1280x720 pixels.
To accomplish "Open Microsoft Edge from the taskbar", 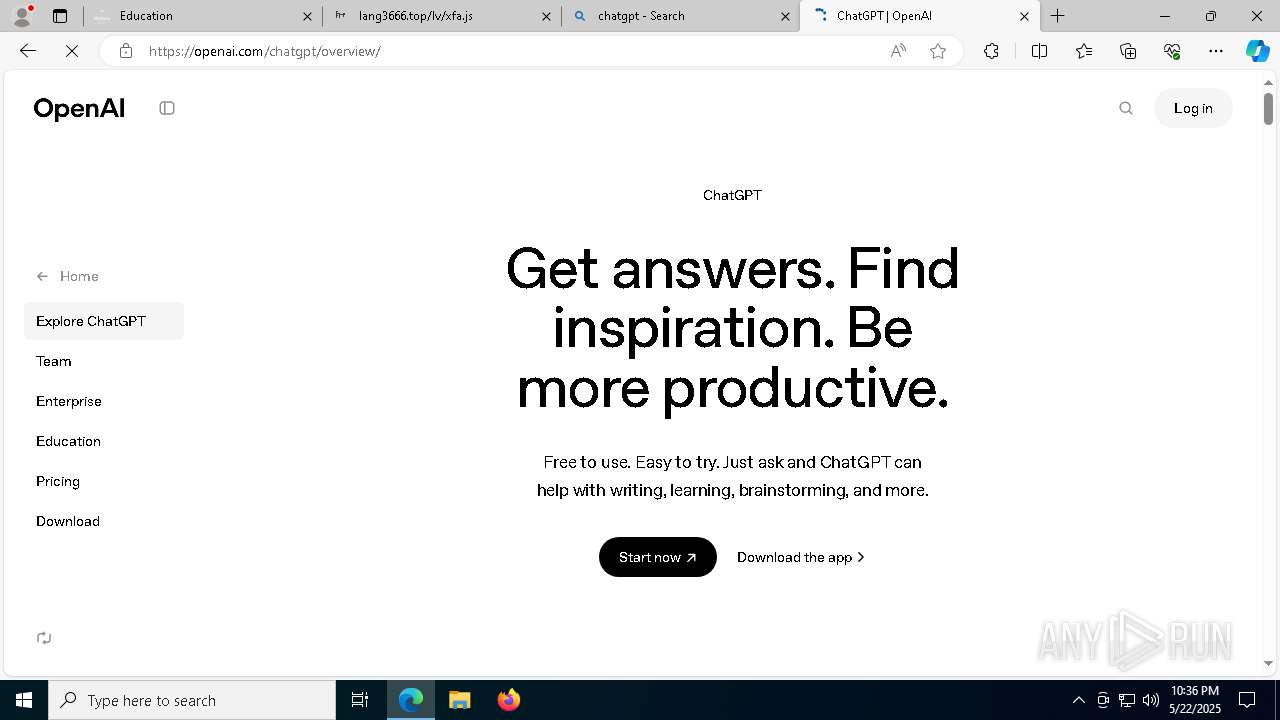I will coord(411,700).
